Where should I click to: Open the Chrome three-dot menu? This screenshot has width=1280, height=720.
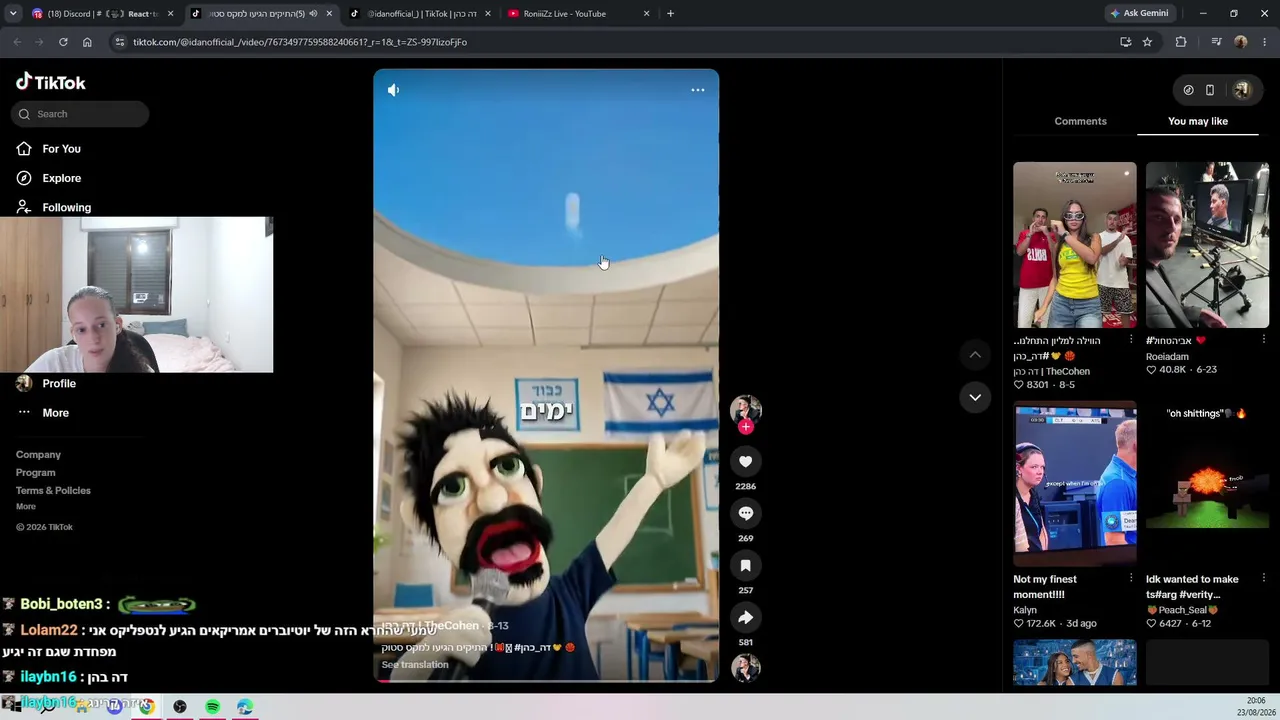(1265, 42)
